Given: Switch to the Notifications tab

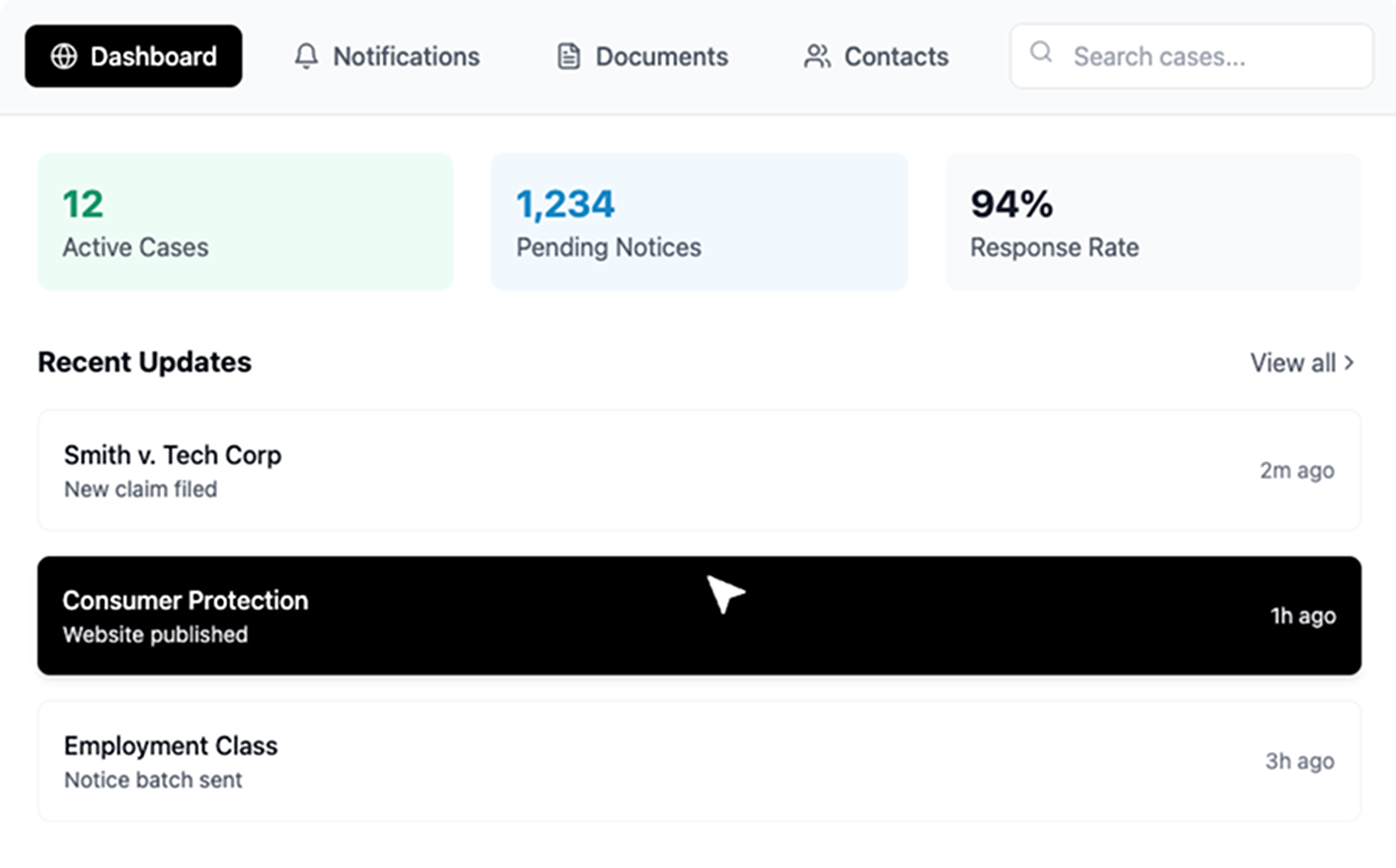Looking at the screenshot, I should [x=387, y=56].
